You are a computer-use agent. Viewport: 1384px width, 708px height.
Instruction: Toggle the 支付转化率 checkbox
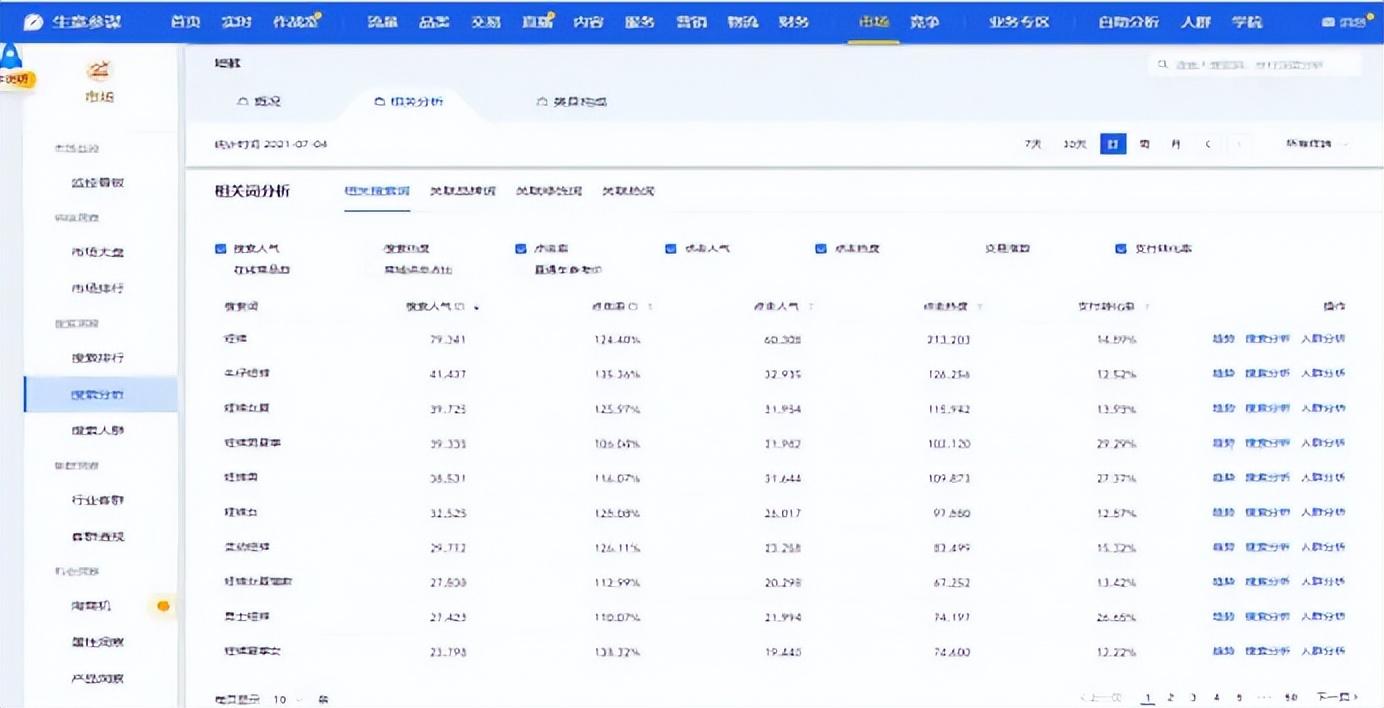tap(1121, 249)
